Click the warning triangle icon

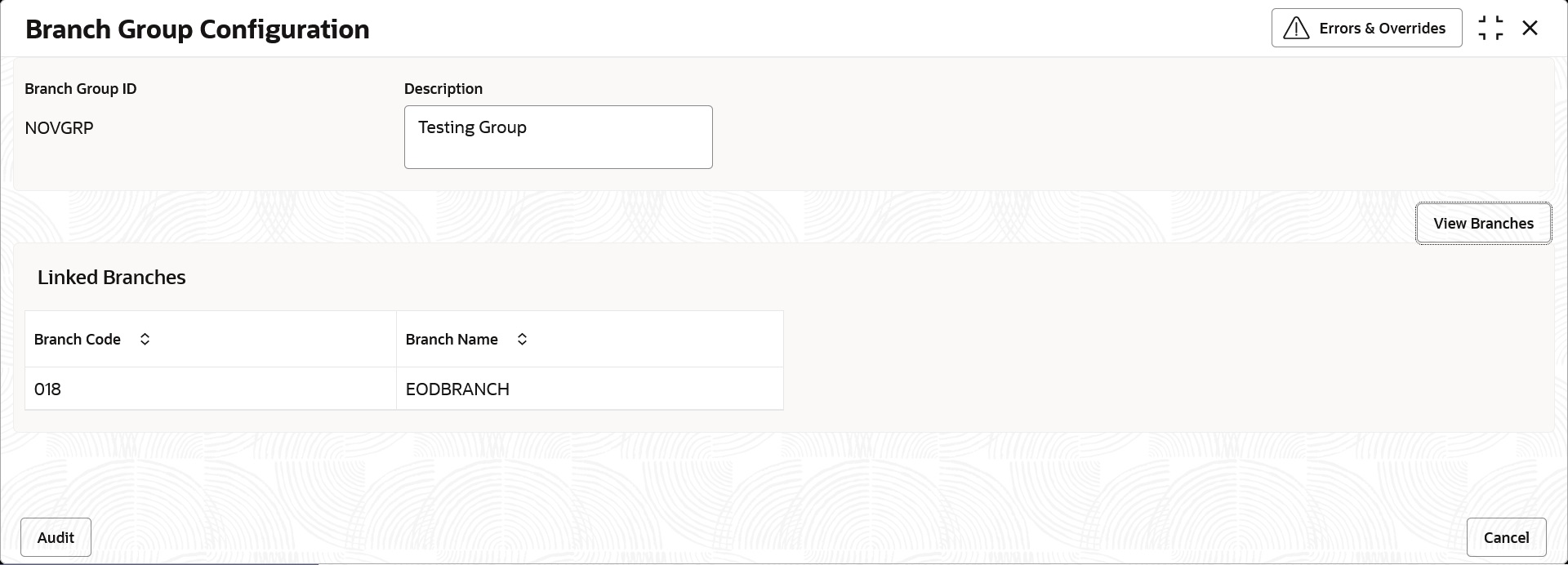pyautogui.click(x=1296, y=29)
